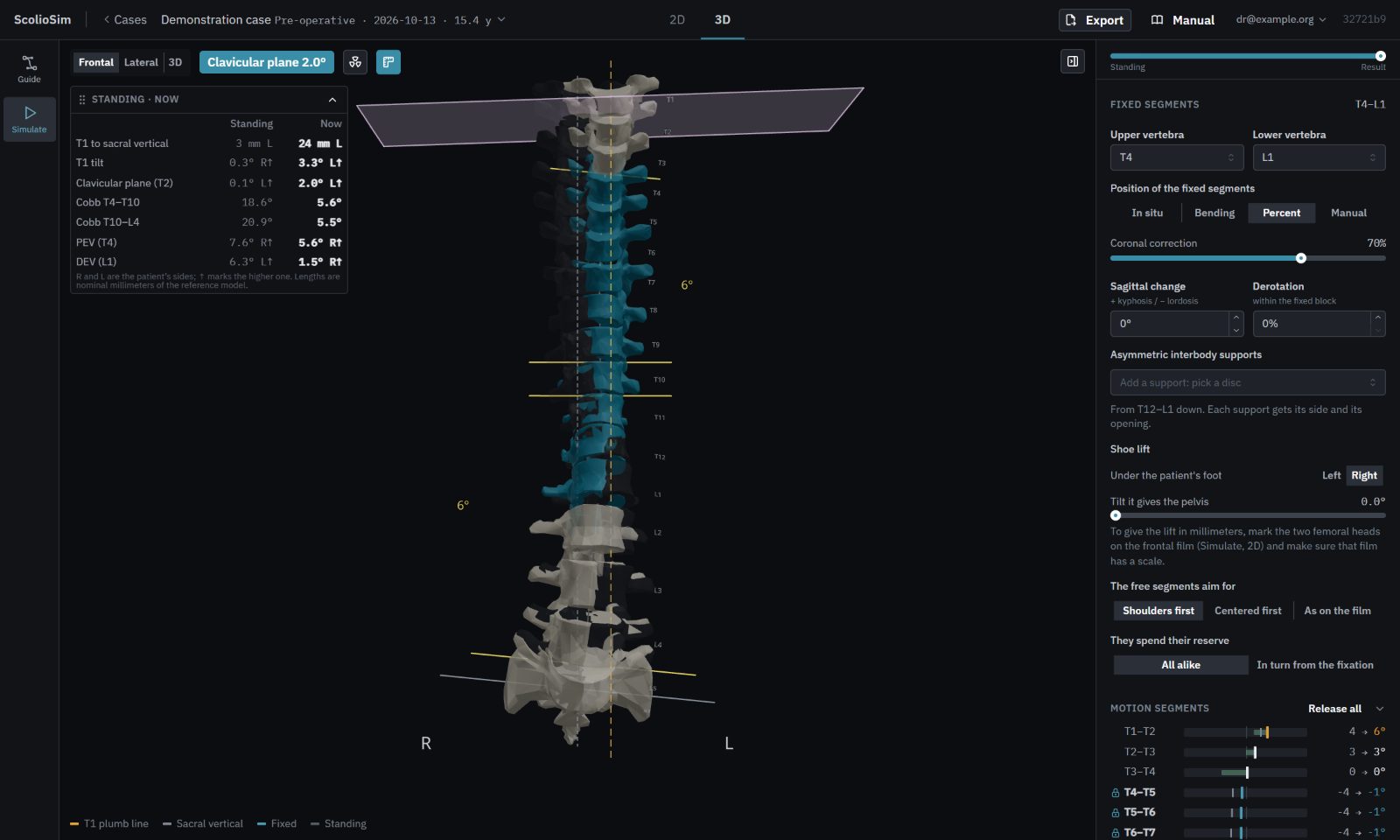Image resolution: width=1400 pixels, height=840 pixels.
Task: Click the T2–T3 motion segment bar
Action: pos(1245,752)
